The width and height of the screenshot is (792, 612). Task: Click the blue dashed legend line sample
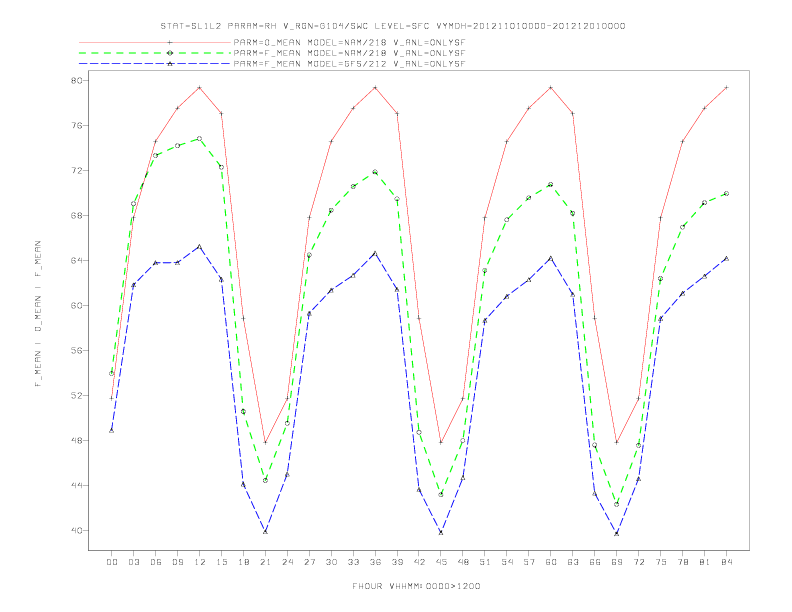155,64
